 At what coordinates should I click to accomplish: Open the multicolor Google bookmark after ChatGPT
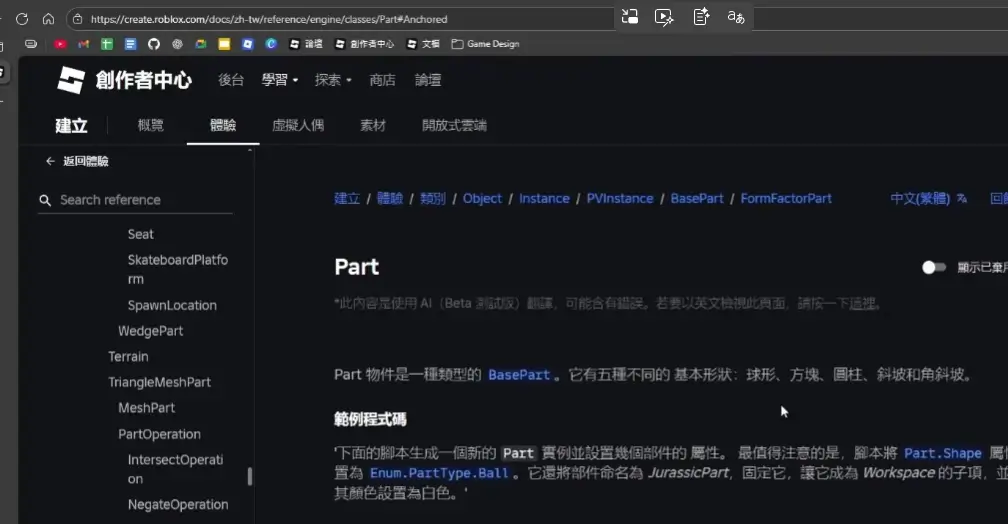201,44
